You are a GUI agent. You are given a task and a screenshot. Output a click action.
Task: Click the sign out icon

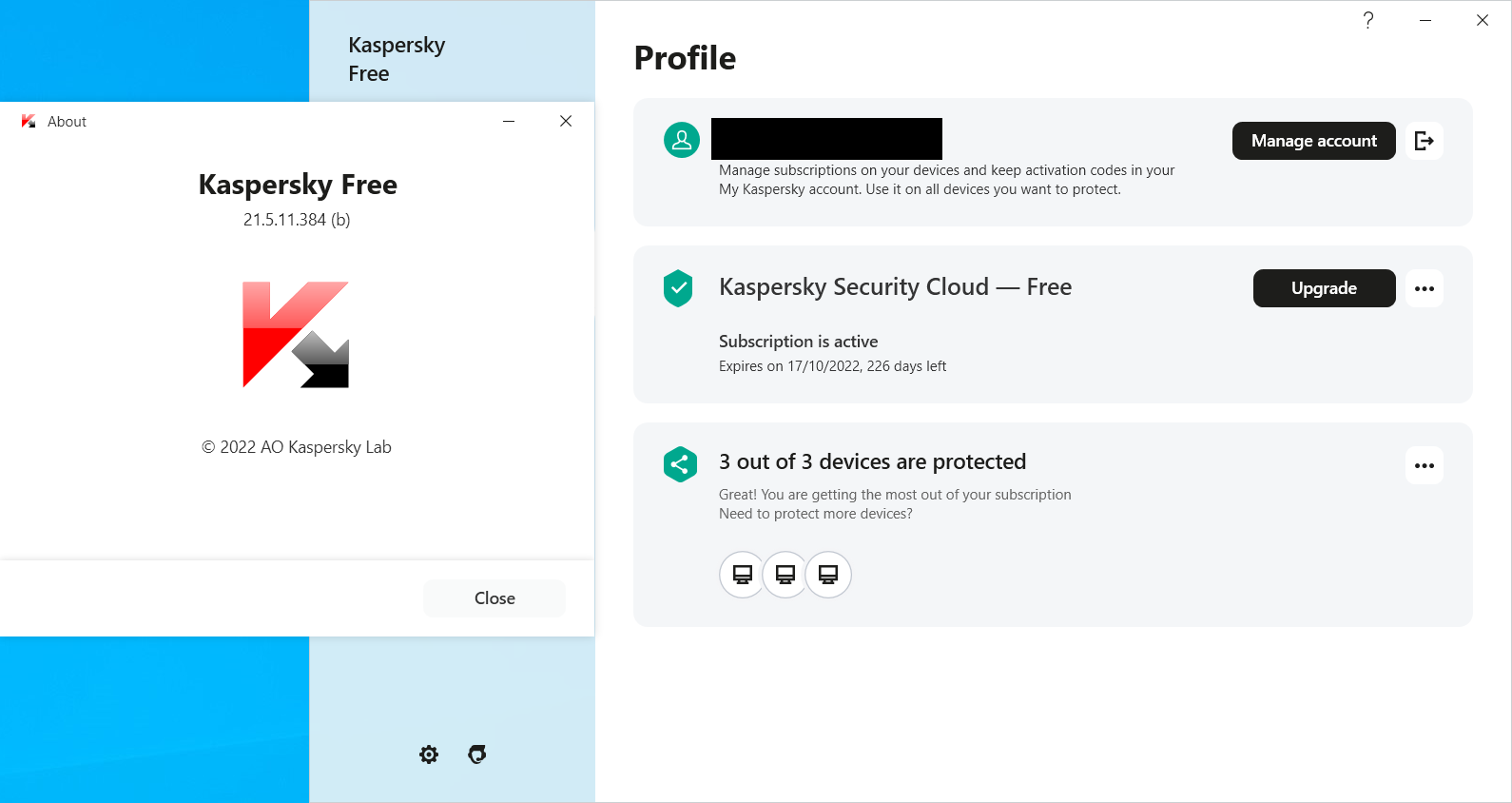(x=1424, y=141)
